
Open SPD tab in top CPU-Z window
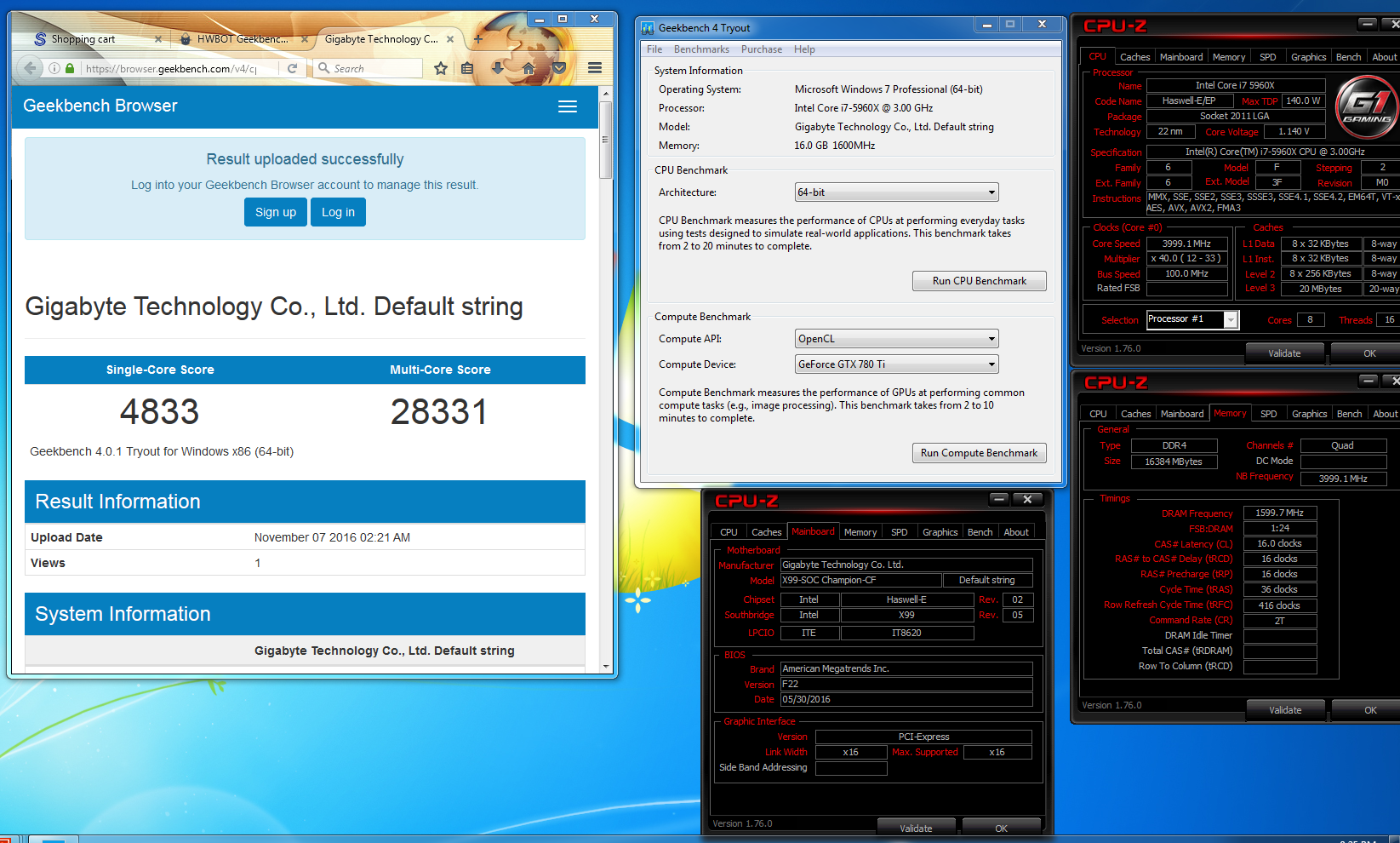click(x=1267, y=57)
